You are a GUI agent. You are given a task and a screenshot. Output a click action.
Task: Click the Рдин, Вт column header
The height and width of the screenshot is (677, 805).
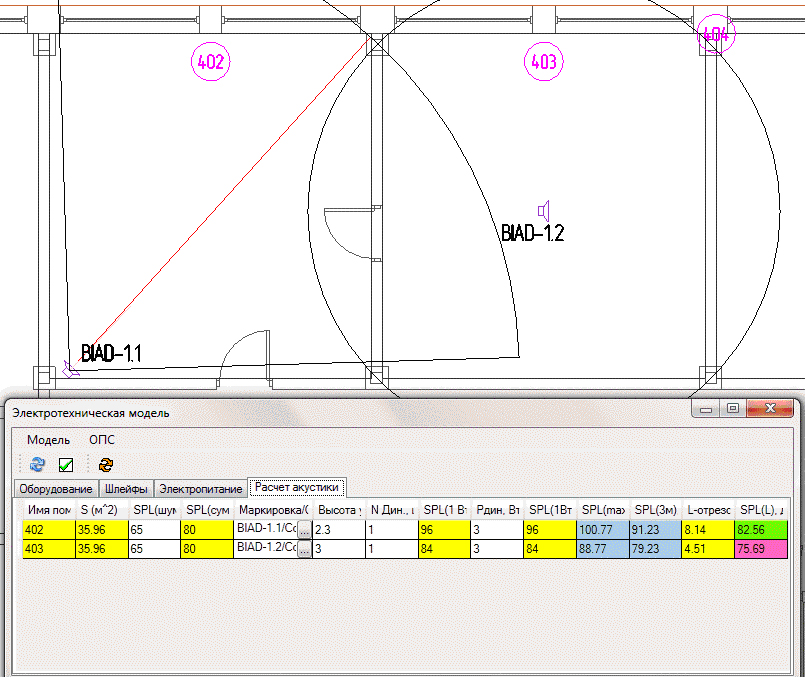pos(497,510)
